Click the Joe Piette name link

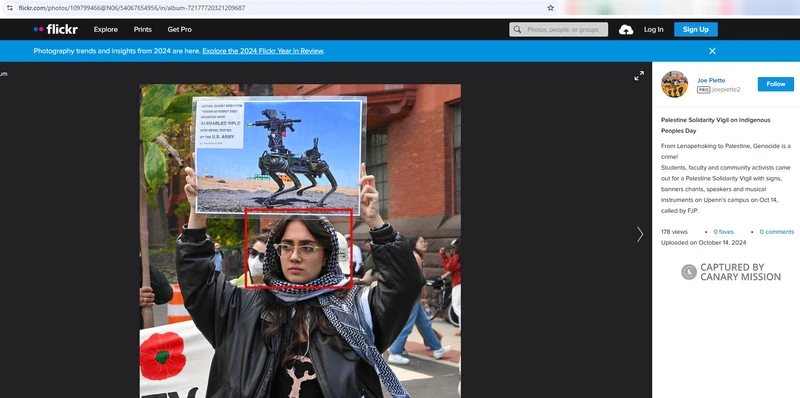pos(711,80)
